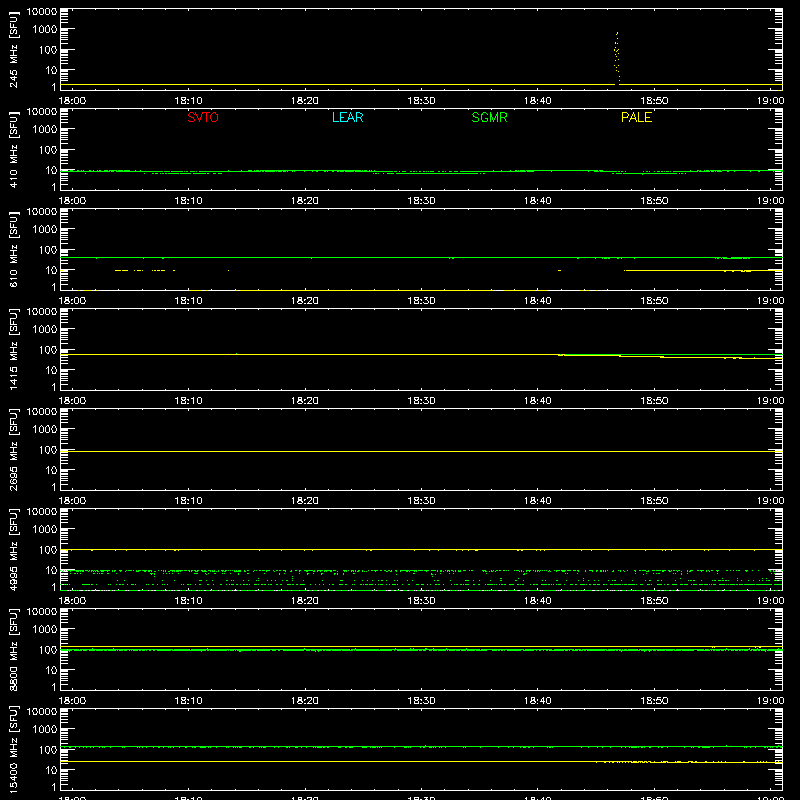Click the 8800 MHz [SFU] axis label

[14, 650]
